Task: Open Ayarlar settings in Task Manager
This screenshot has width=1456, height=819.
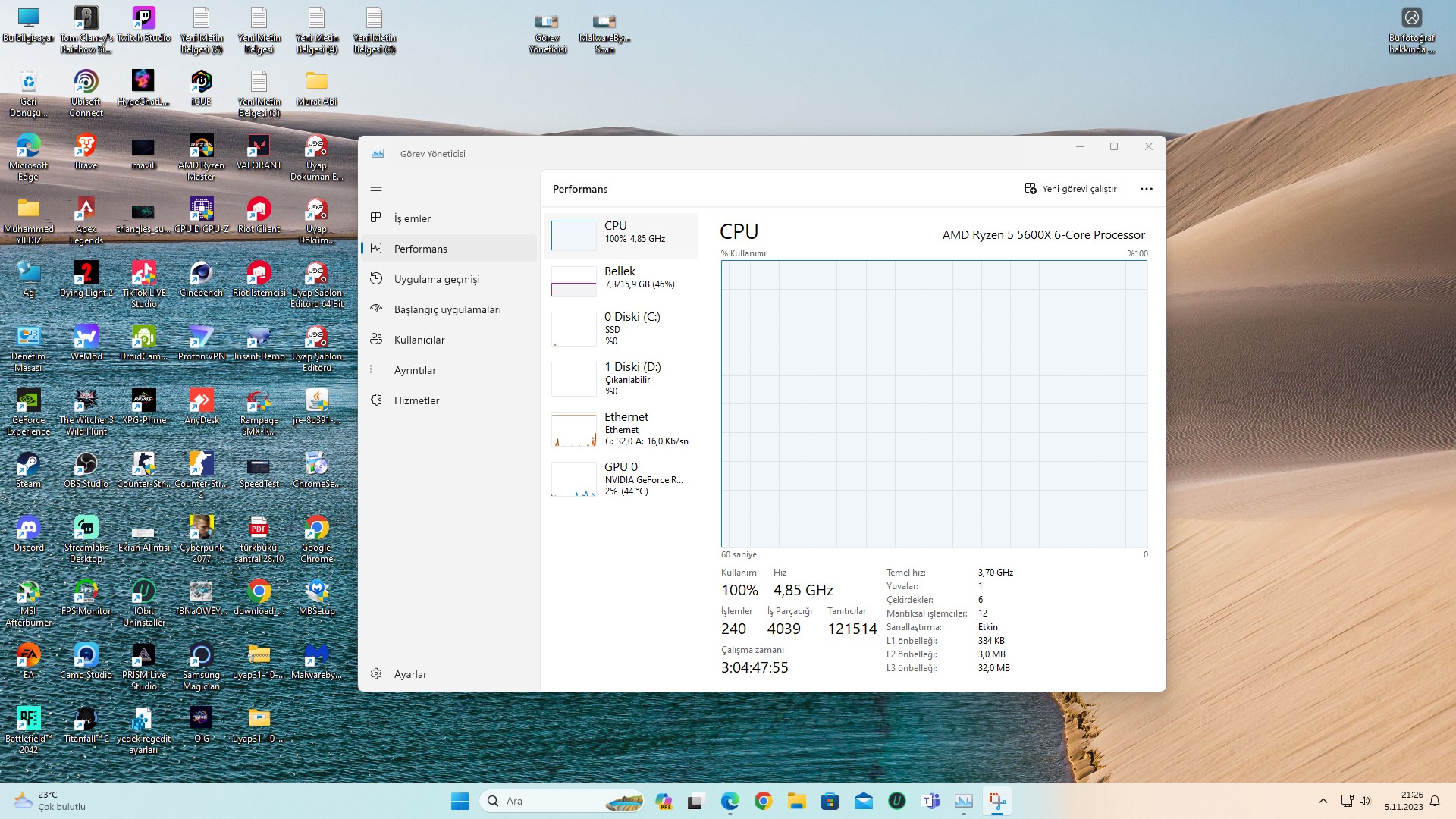Action: 409,674
